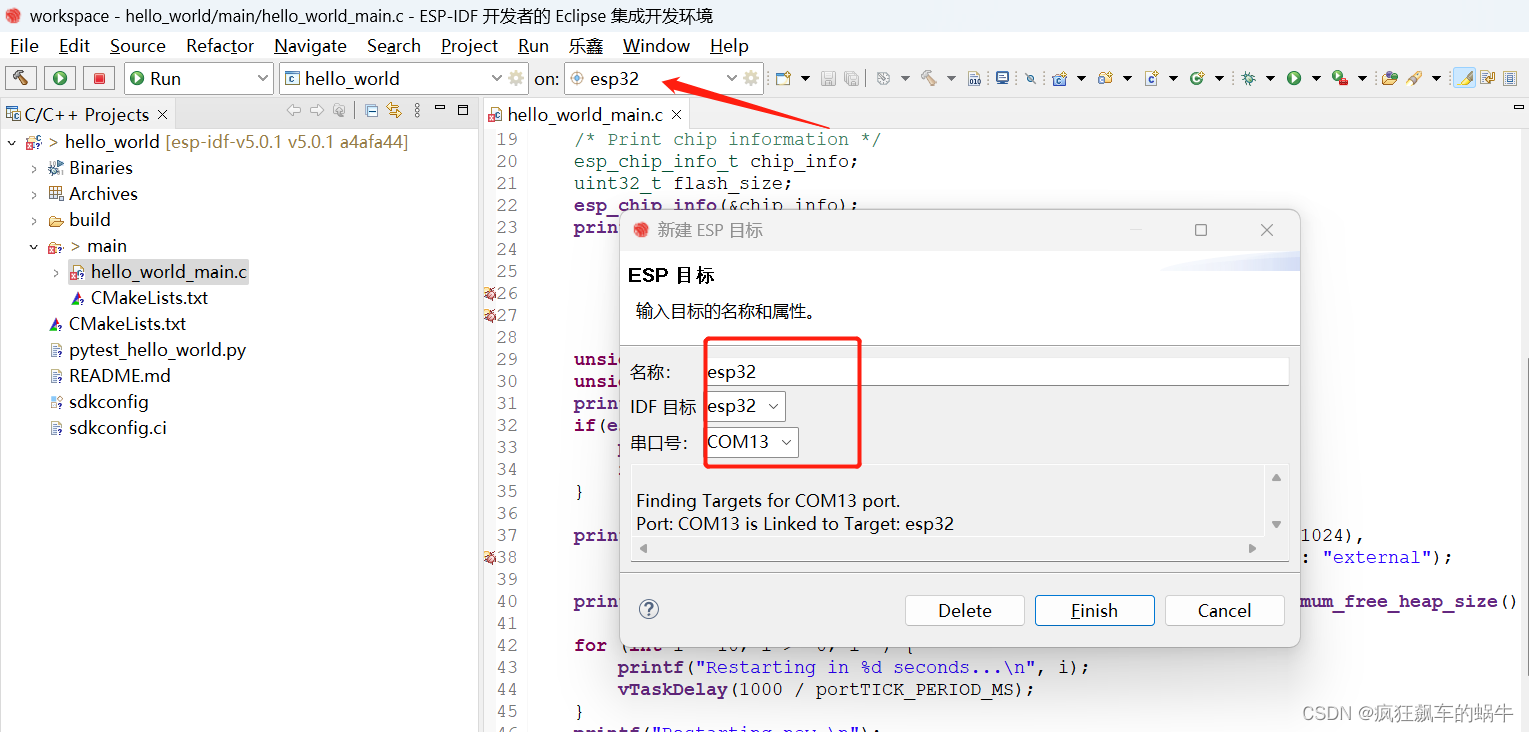This screenshot has width=1529, height=732.
Task: Open the Project menu
Action: [469, 46]
